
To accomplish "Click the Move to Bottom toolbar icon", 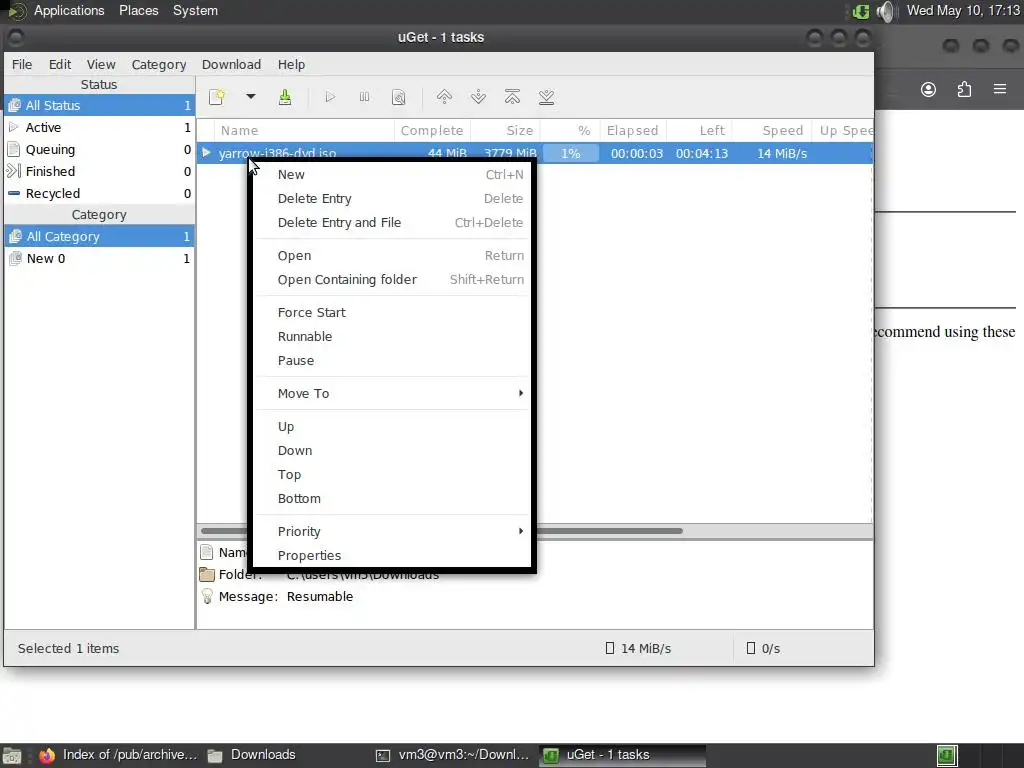I will [546, 97].
